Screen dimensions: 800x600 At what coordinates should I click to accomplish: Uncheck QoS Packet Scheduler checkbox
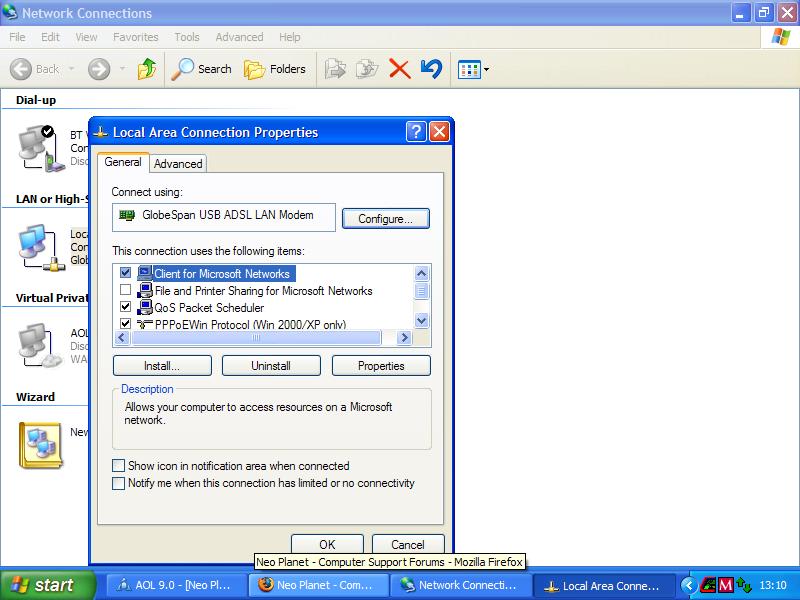coord(125,307)
